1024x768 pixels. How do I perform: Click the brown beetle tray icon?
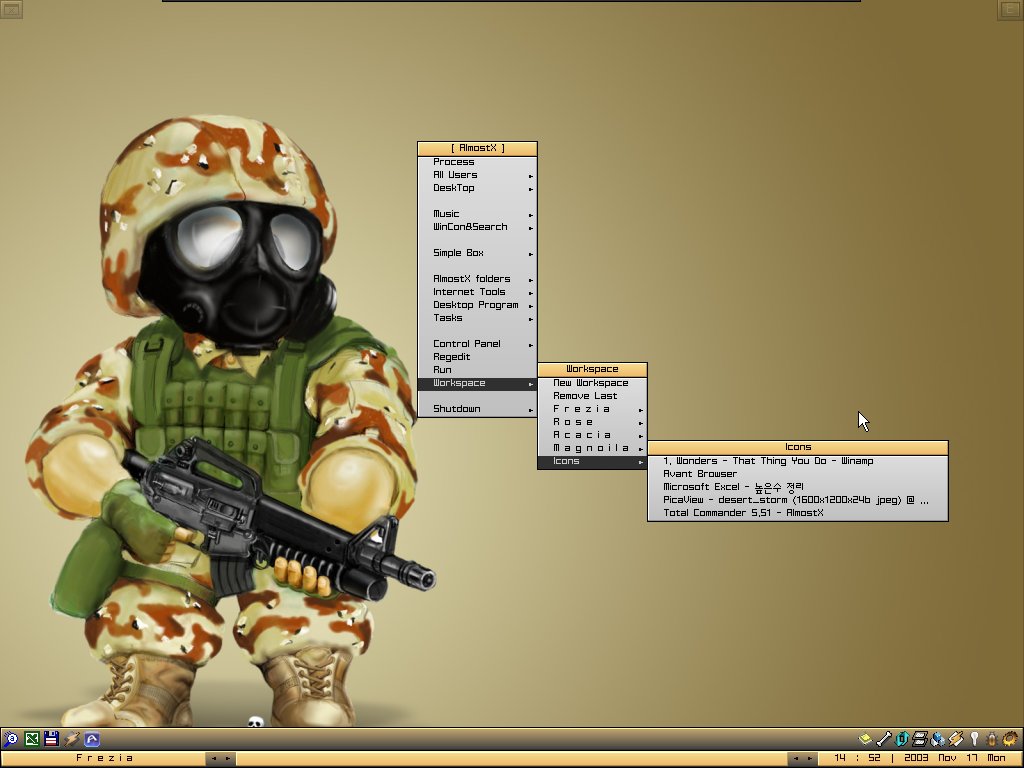pyautogui.click(x=992, y=739)
